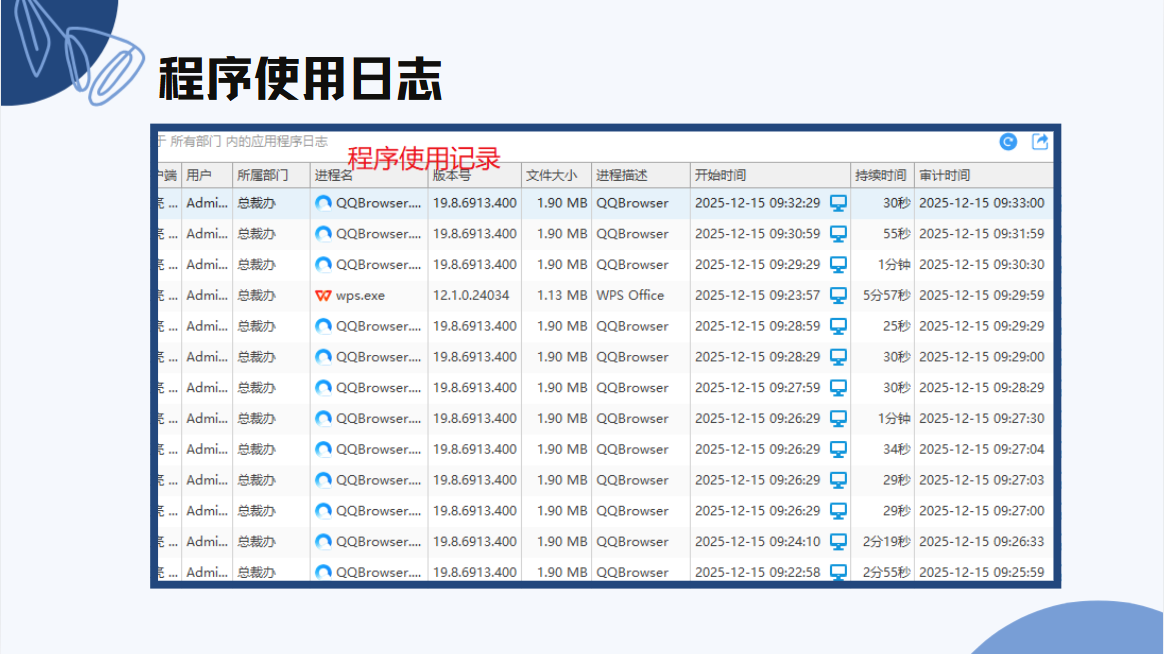Image resolution: width=1164 pixels, height=654 pixels.
Task: Click the 所有部门 内的应用程序日志 title text
Action: point(249,141)
